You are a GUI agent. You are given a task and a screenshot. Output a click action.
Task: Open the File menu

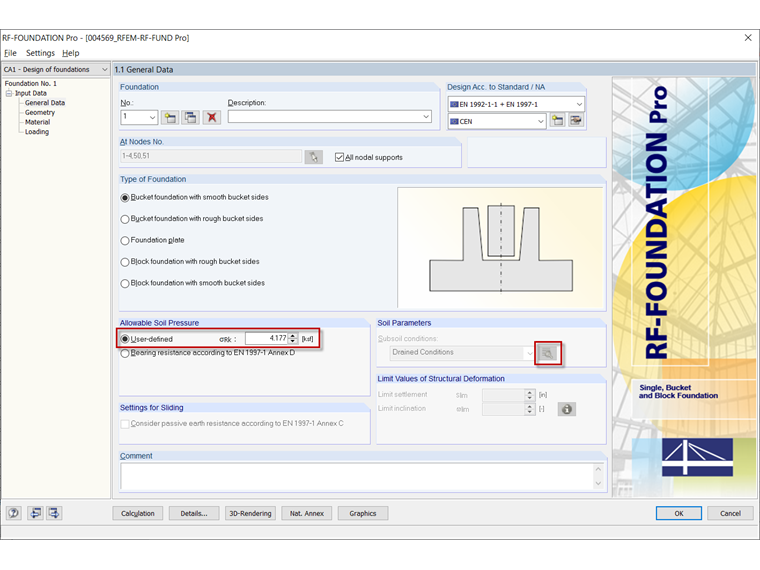[10, 53]
